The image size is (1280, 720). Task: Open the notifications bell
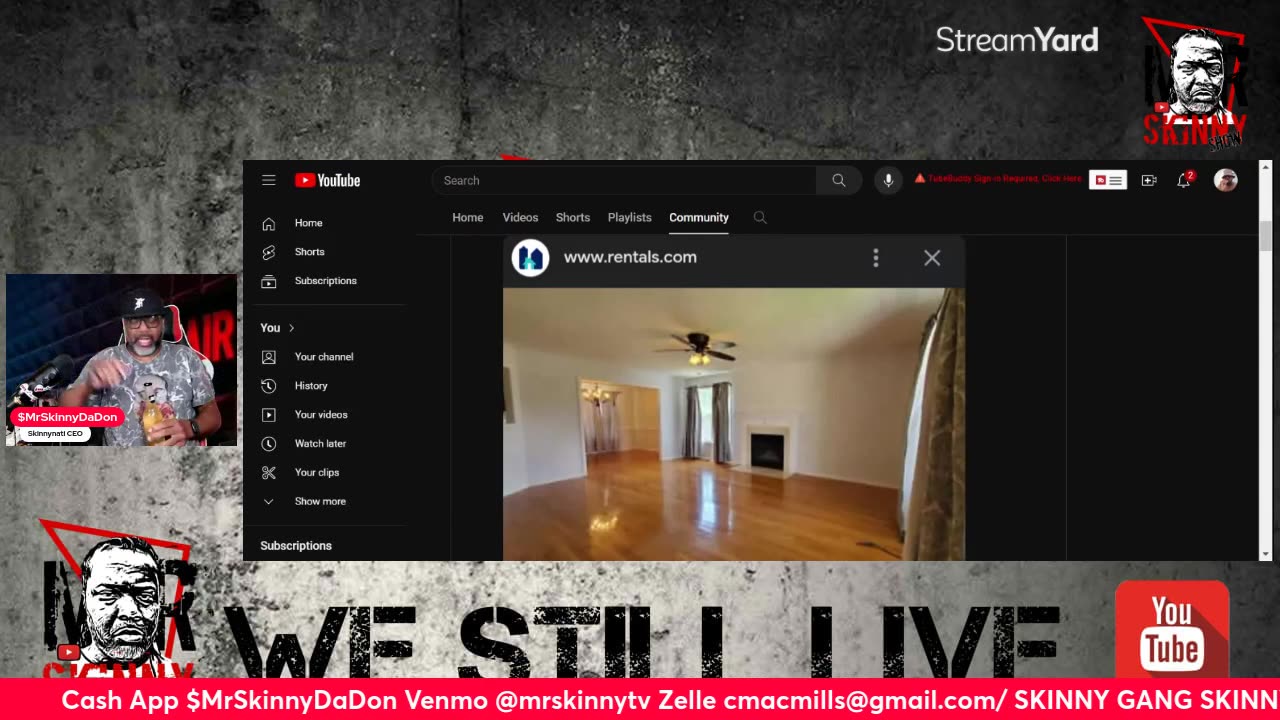[x=1184, y=180]
